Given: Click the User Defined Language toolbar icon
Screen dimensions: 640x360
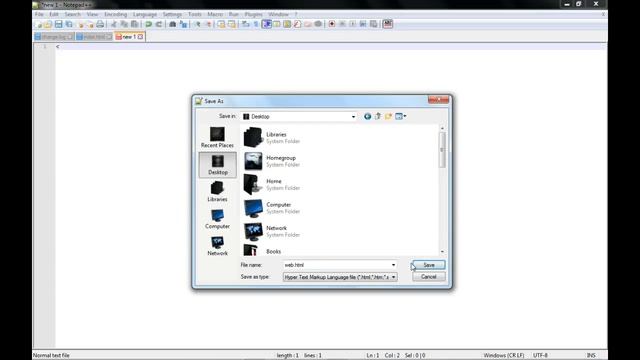Looking at the screenshot, I should 277,24.
